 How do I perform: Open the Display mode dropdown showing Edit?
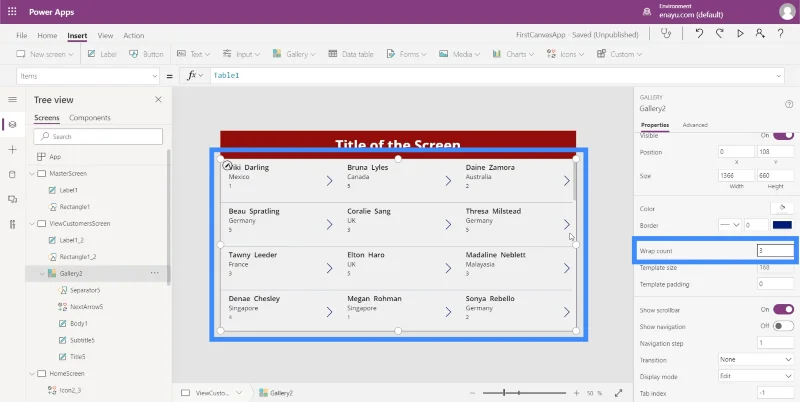tap(756, 376)
